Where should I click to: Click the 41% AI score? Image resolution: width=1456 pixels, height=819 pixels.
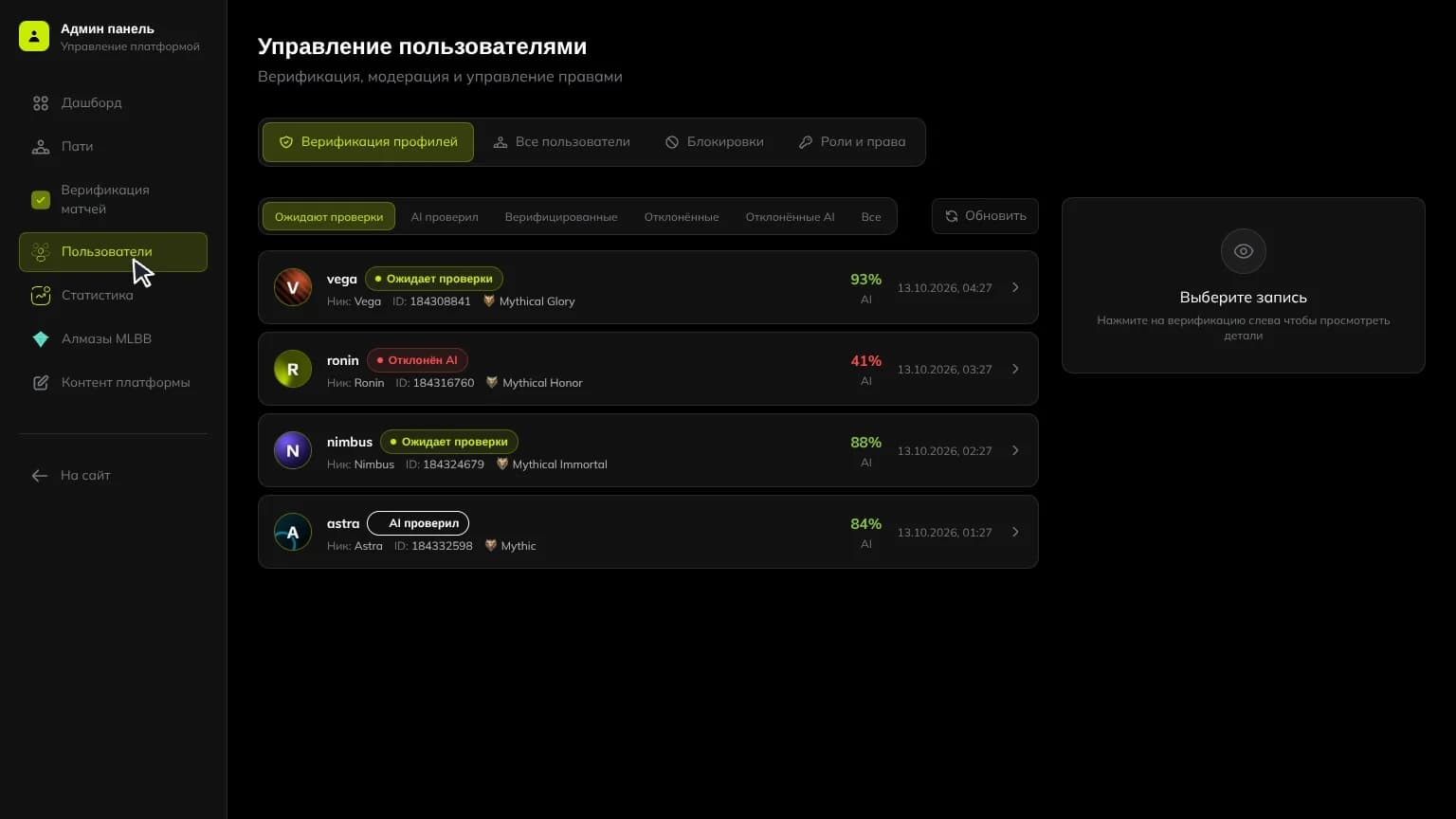[x=865, y=361]
